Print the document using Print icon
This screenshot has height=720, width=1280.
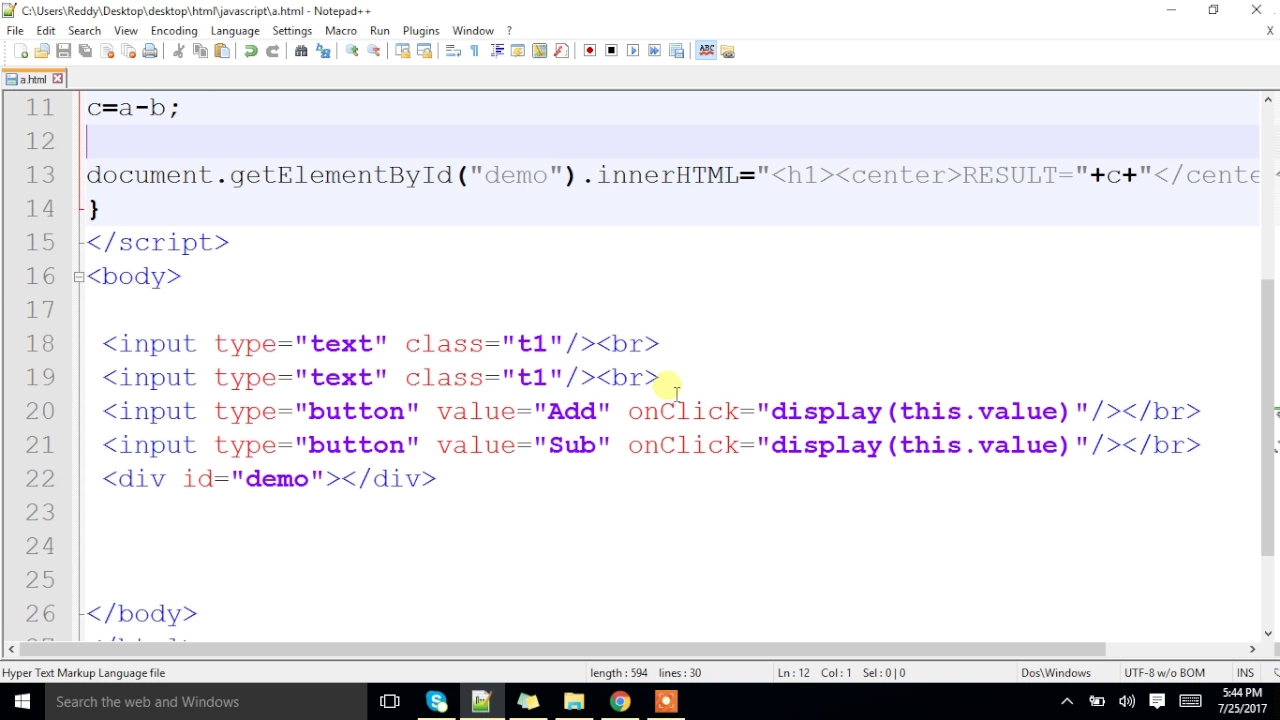tap(150, 51)
